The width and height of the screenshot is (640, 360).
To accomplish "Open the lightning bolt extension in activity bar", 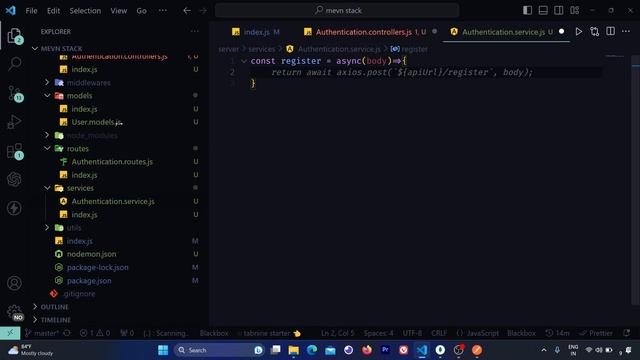I will click(14, 208).
